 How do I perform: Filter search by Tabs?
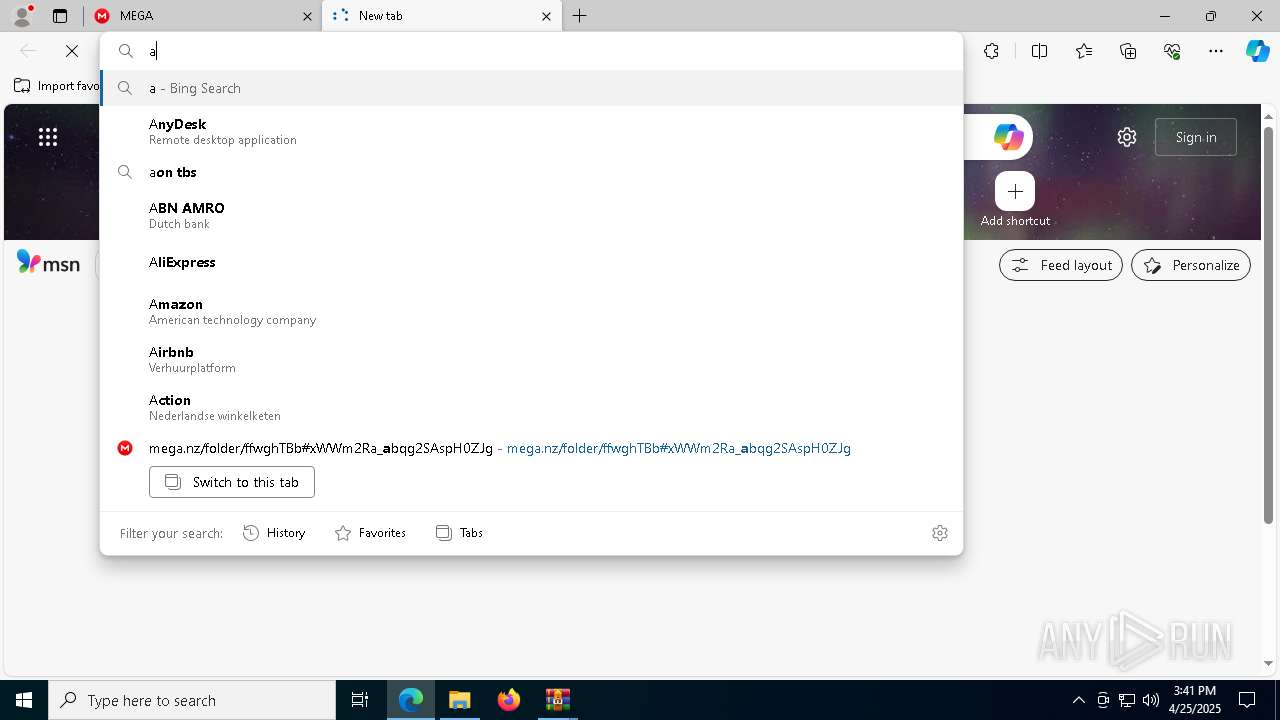(460, 533)
